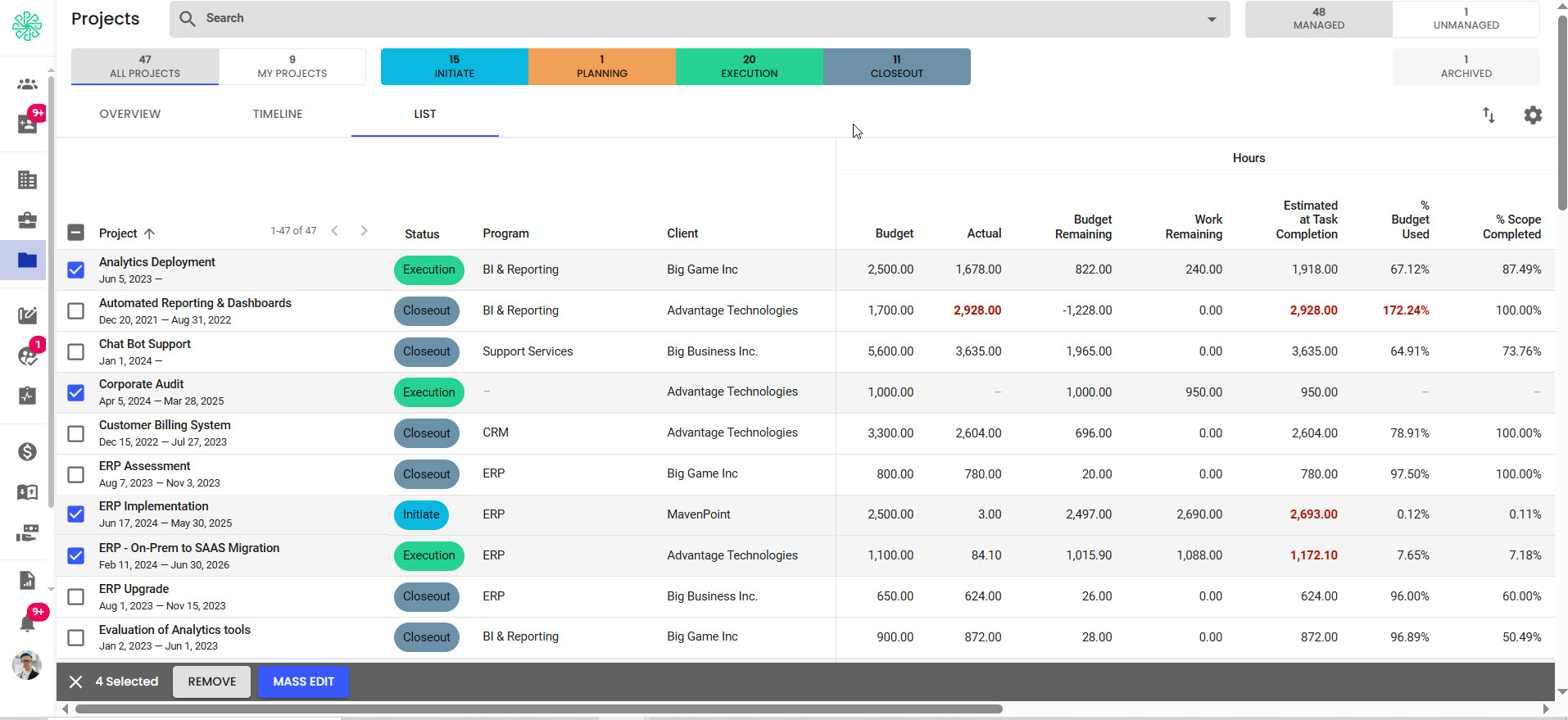Screen dimensions: 1568x720
Task: Click the sort arrows icon
Action: 1489,115
